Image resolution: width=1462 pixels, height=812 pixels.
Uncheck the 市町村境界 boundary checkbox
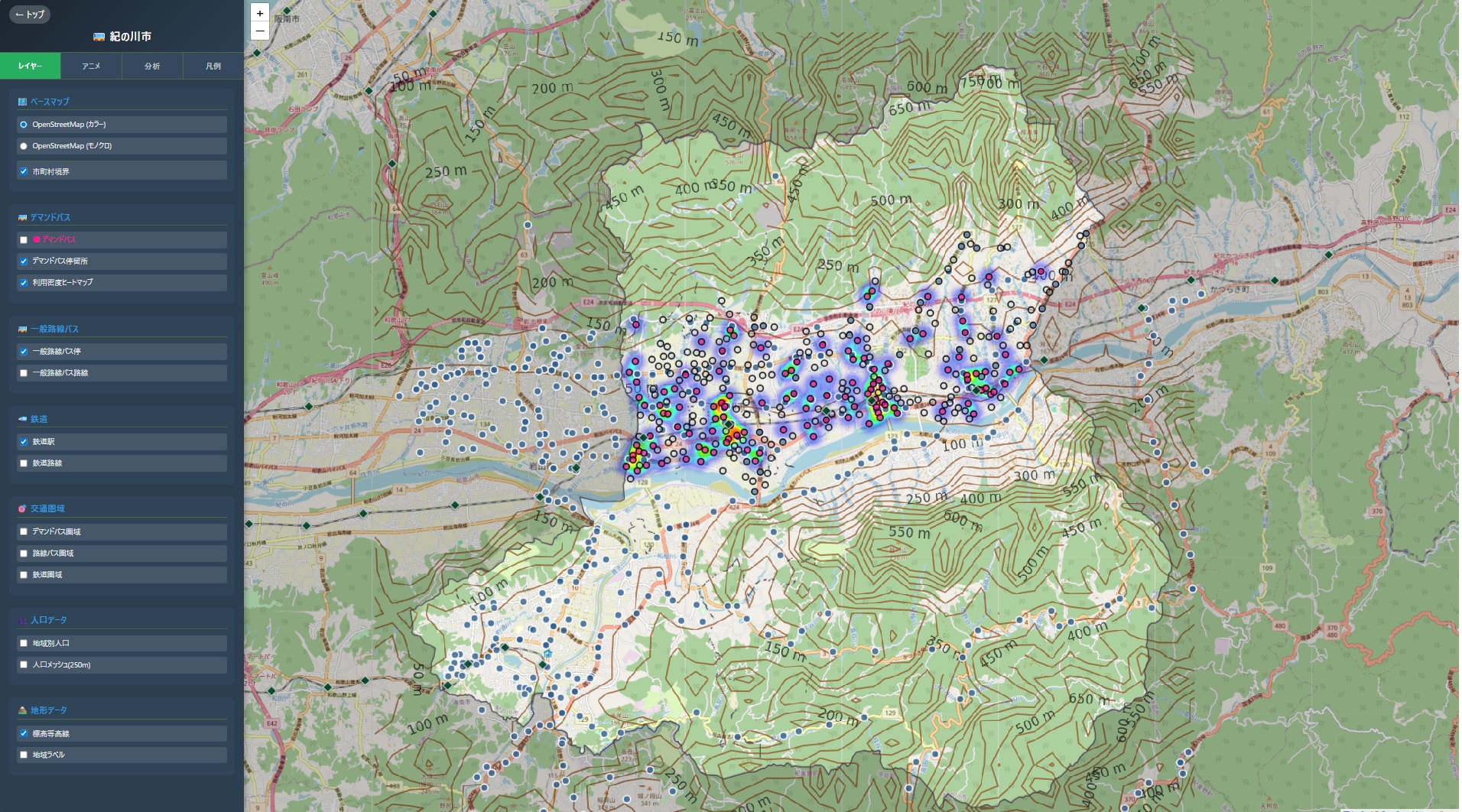click(24, 172)
